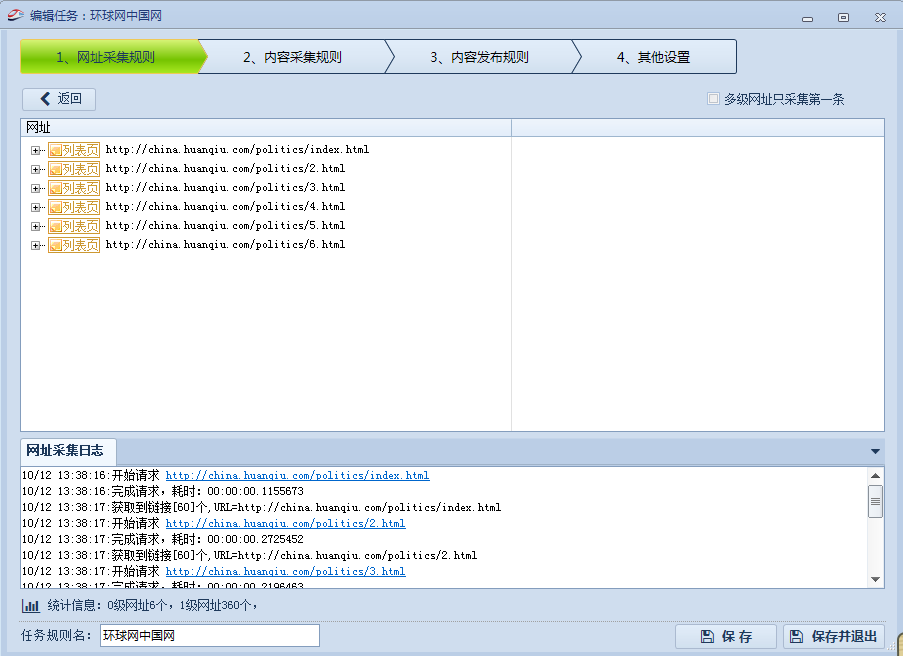
Task: Click log line 耗时: 00:00:00.2725452
Action: tap(163, 539)
